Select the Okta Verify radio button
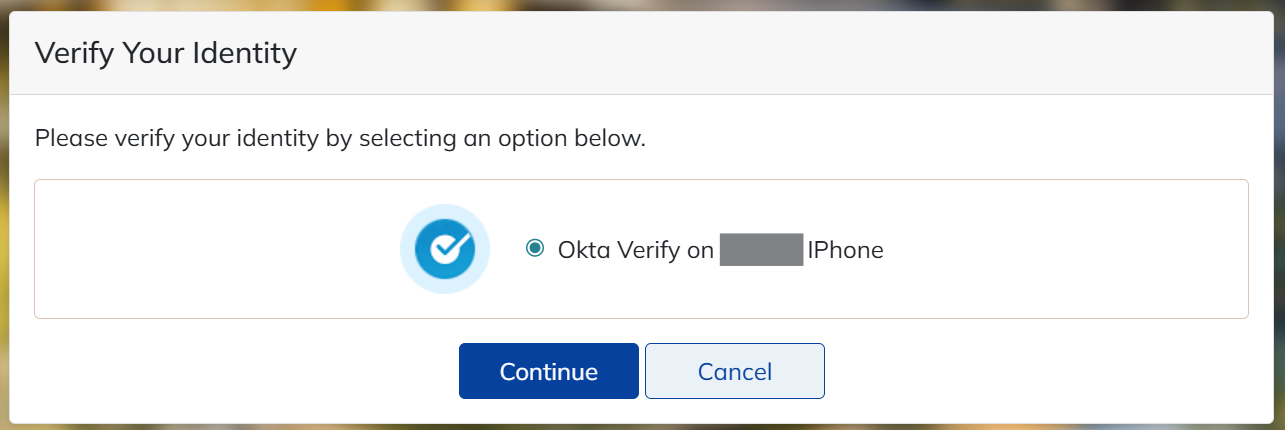The height and width of the screenshot is (430, 1285). 535,248
